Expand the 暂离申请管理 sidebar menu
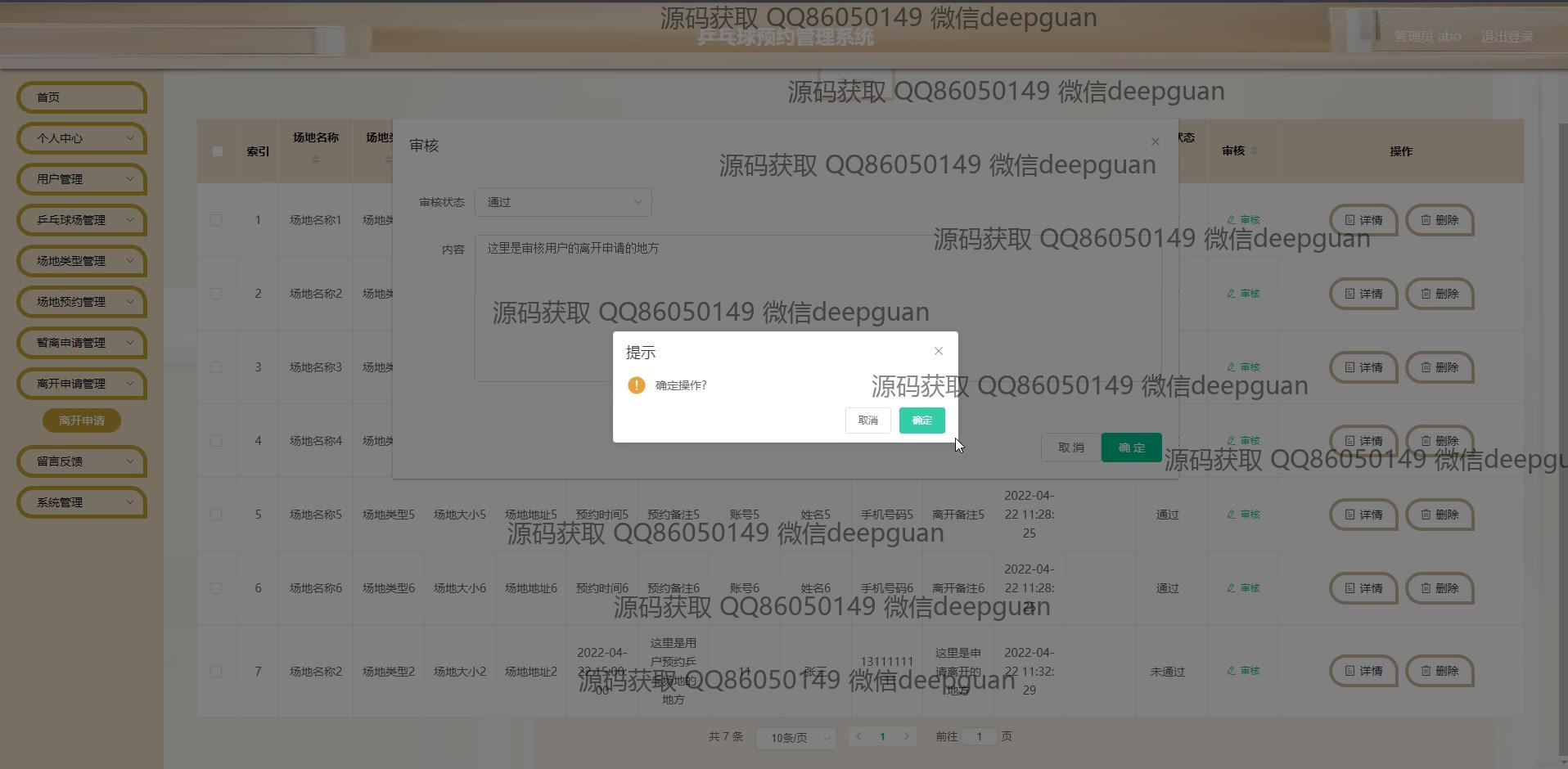Viewport: 1568px width, 769px height. (81, 343)
